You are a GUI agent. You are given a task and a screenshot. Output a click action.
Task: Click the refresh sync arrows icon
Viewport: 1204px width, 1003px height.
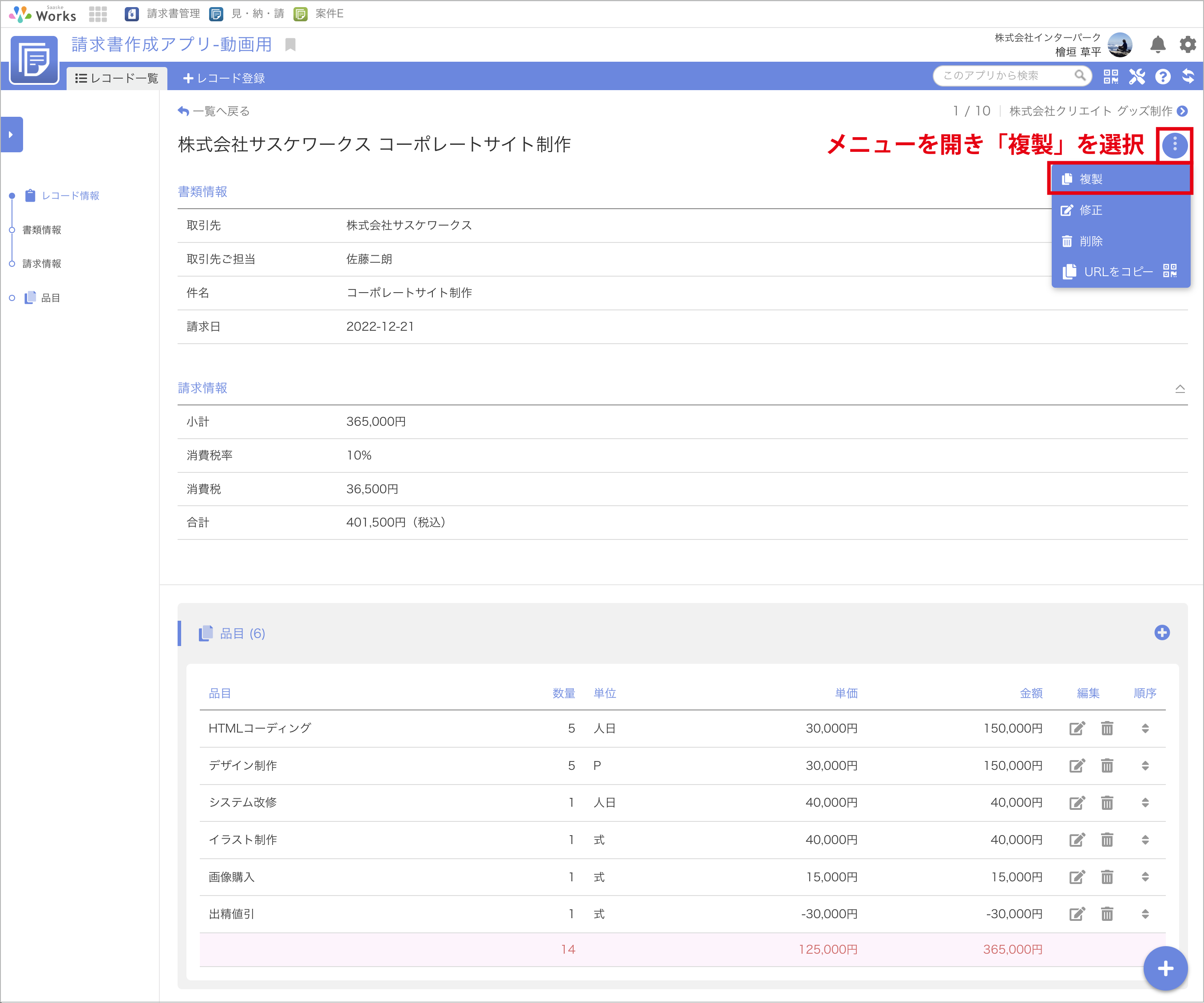click(1188, 76)
